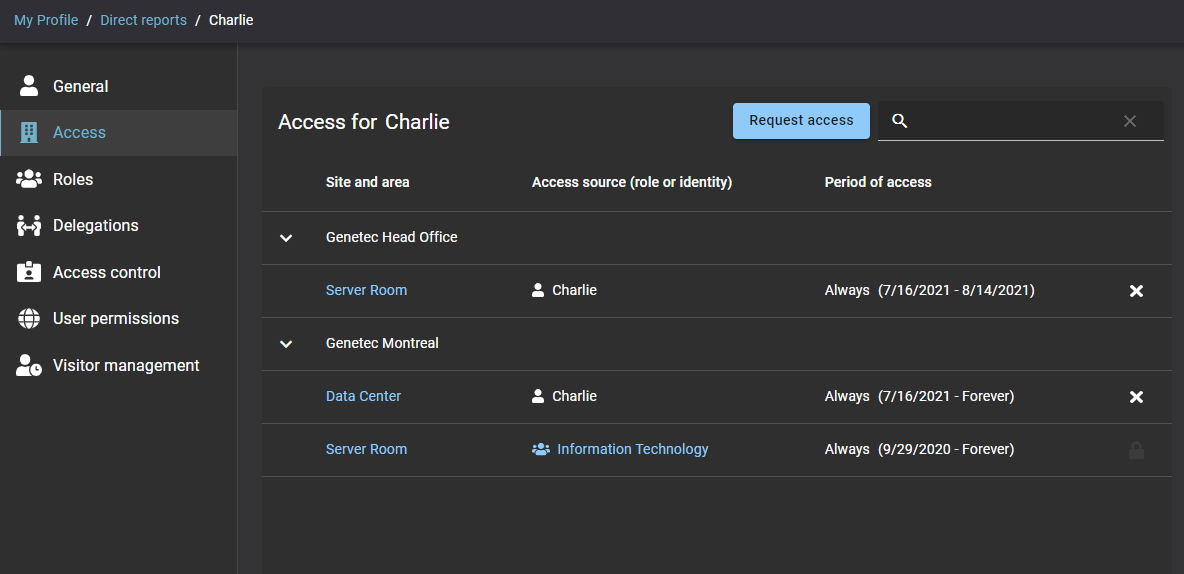
Task: Go to My Profile breadcrumb
Action: (46, 20)
